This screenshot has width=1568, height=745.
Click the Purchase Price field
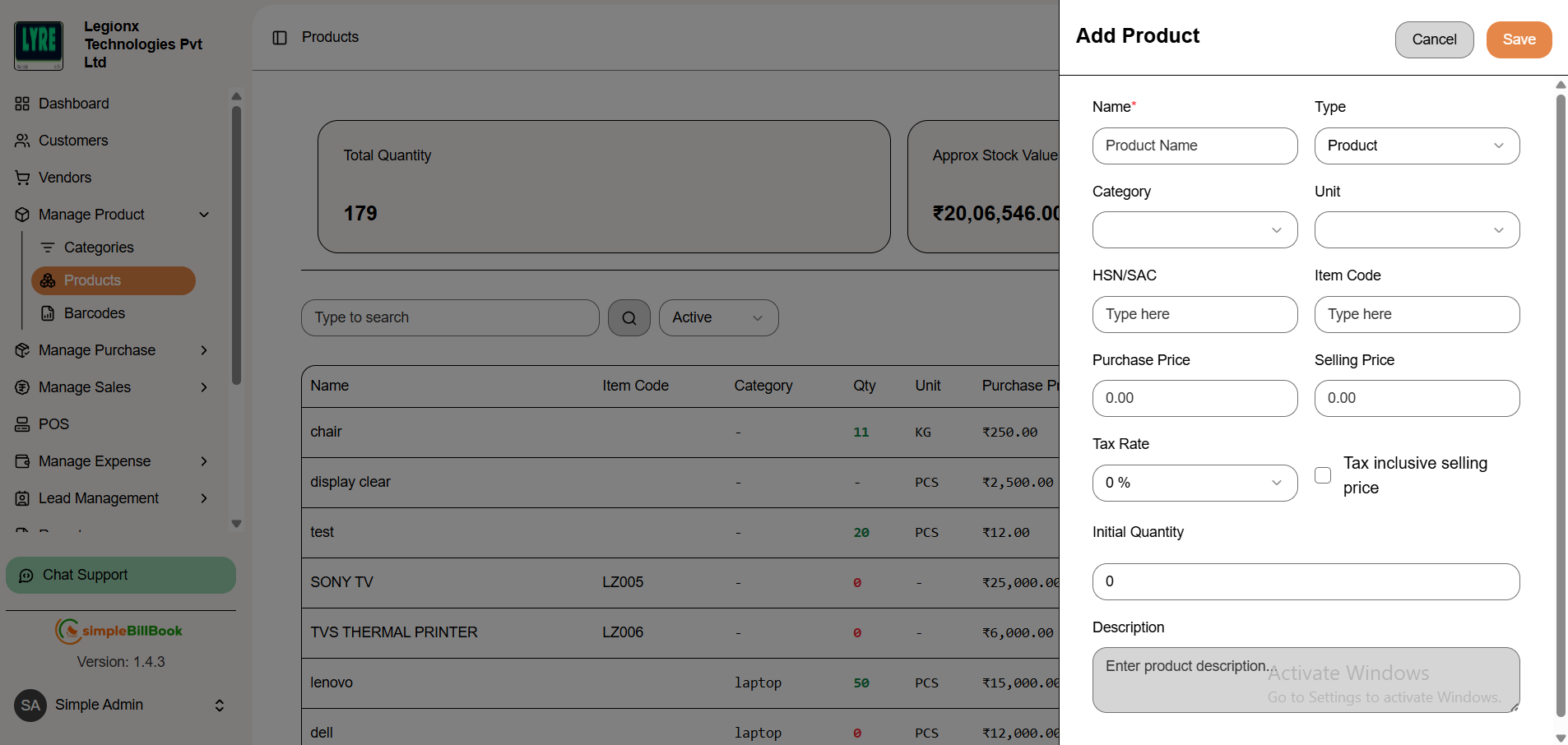[1195, 398]
